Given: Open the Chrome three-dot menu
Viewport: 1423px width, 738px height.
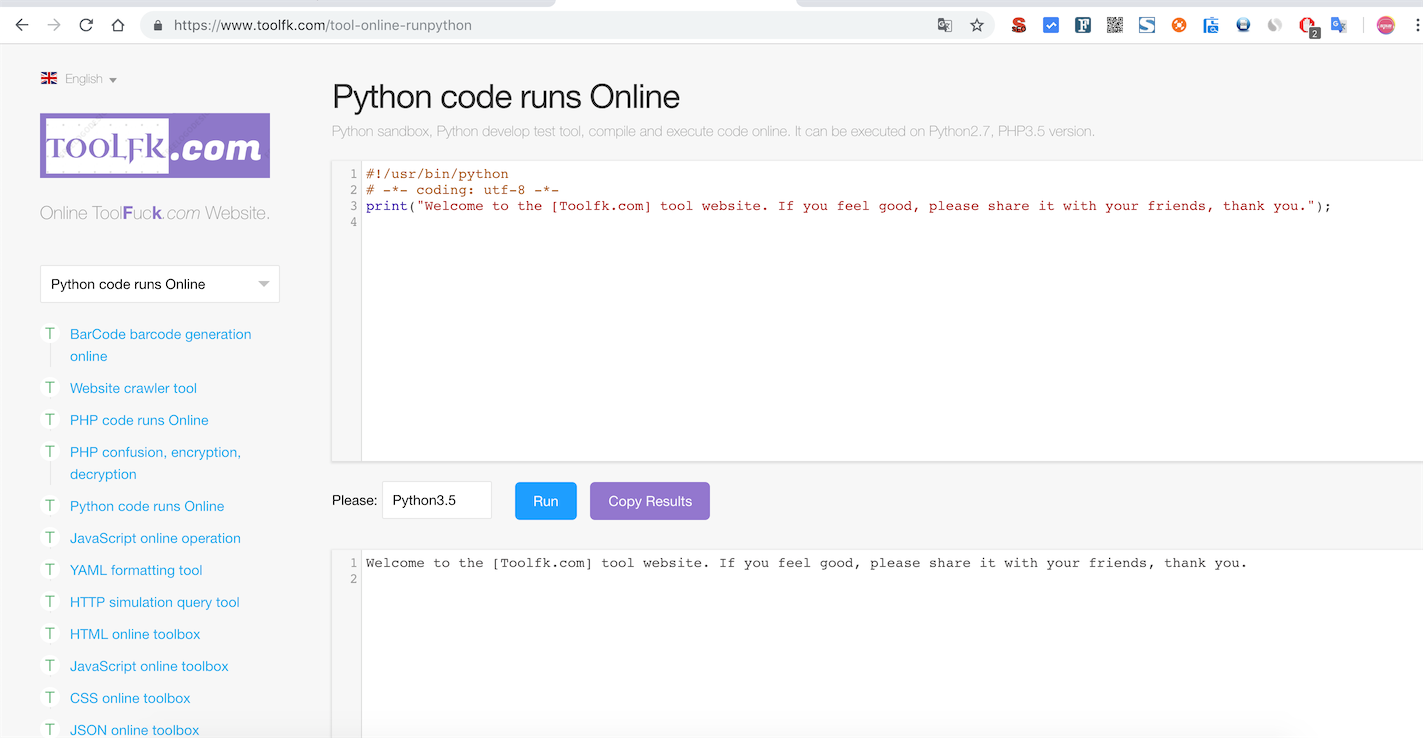Looking at the screenshot, I should pos(1416,25).
